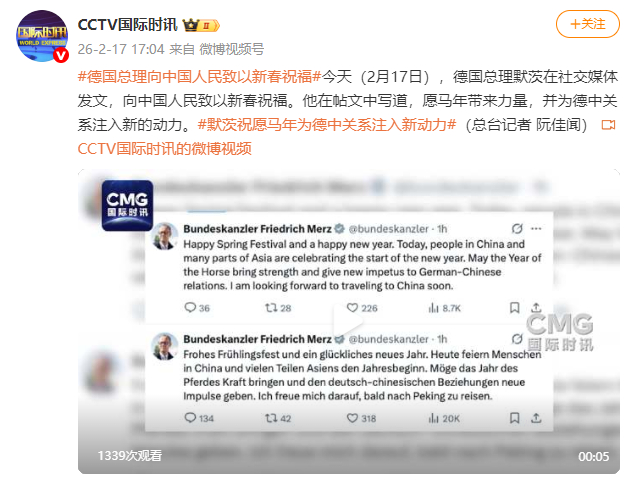Screen dimensions: 633x485
Task: Click share icon on German tweet
Action: click(536, 418)
